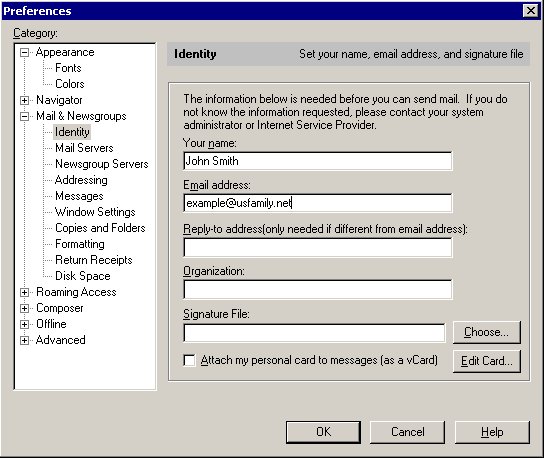
Task: Select Newsgroup Servers in the tree
Action: [x=102, y=164]
